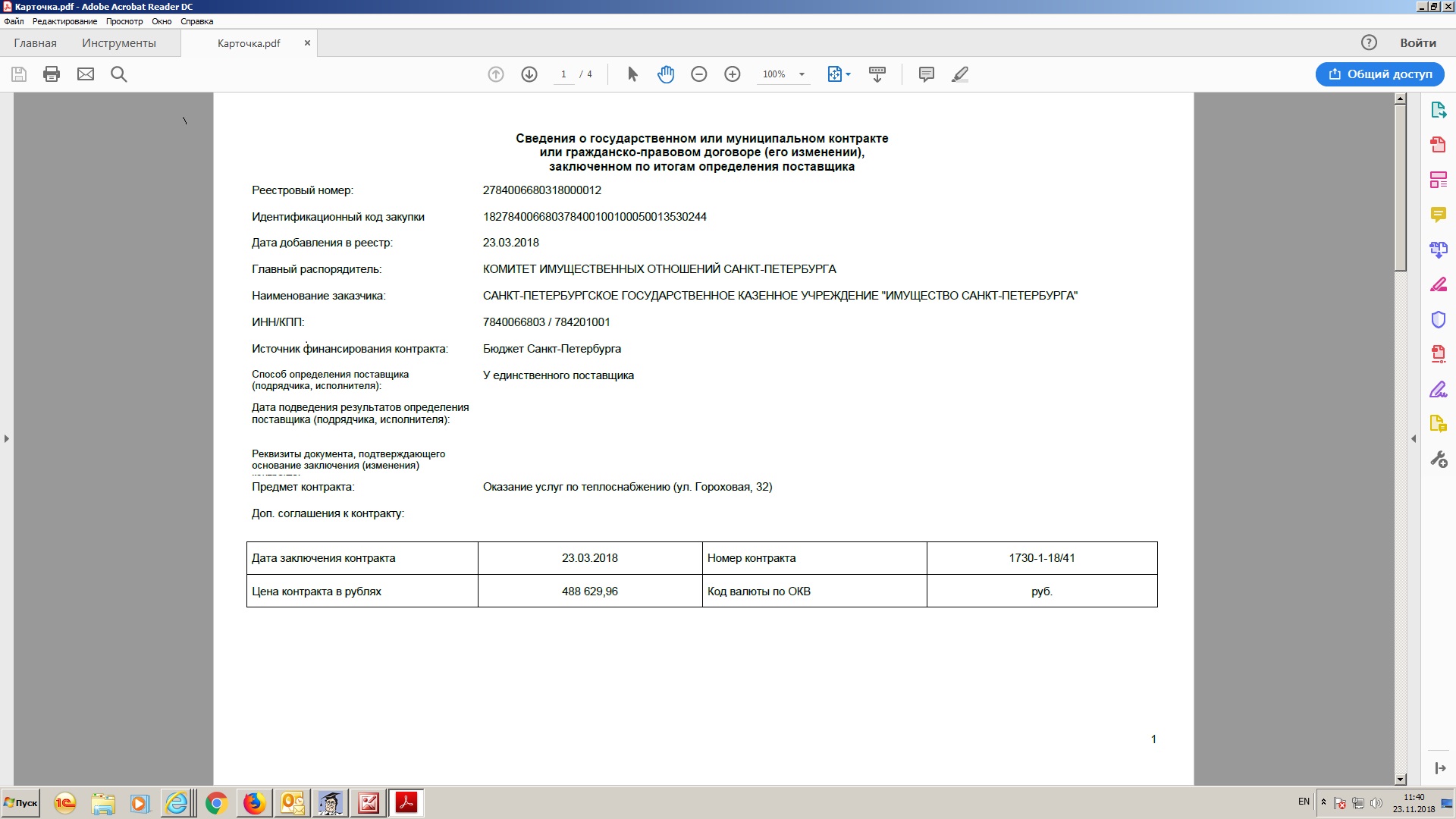Click ИНН/КПП value 7840066803 / 784201001

click(547, 322)
